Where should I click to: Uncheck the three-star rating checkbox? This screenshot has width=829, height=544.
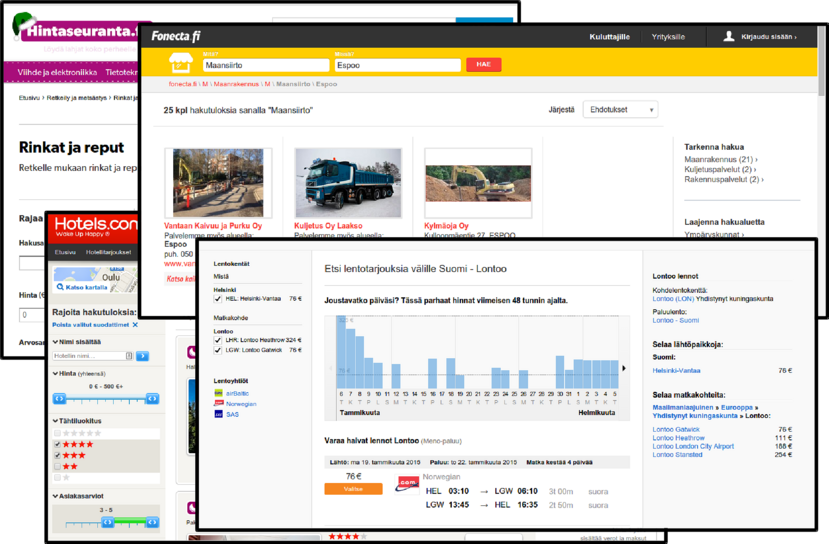click(57, 455)
